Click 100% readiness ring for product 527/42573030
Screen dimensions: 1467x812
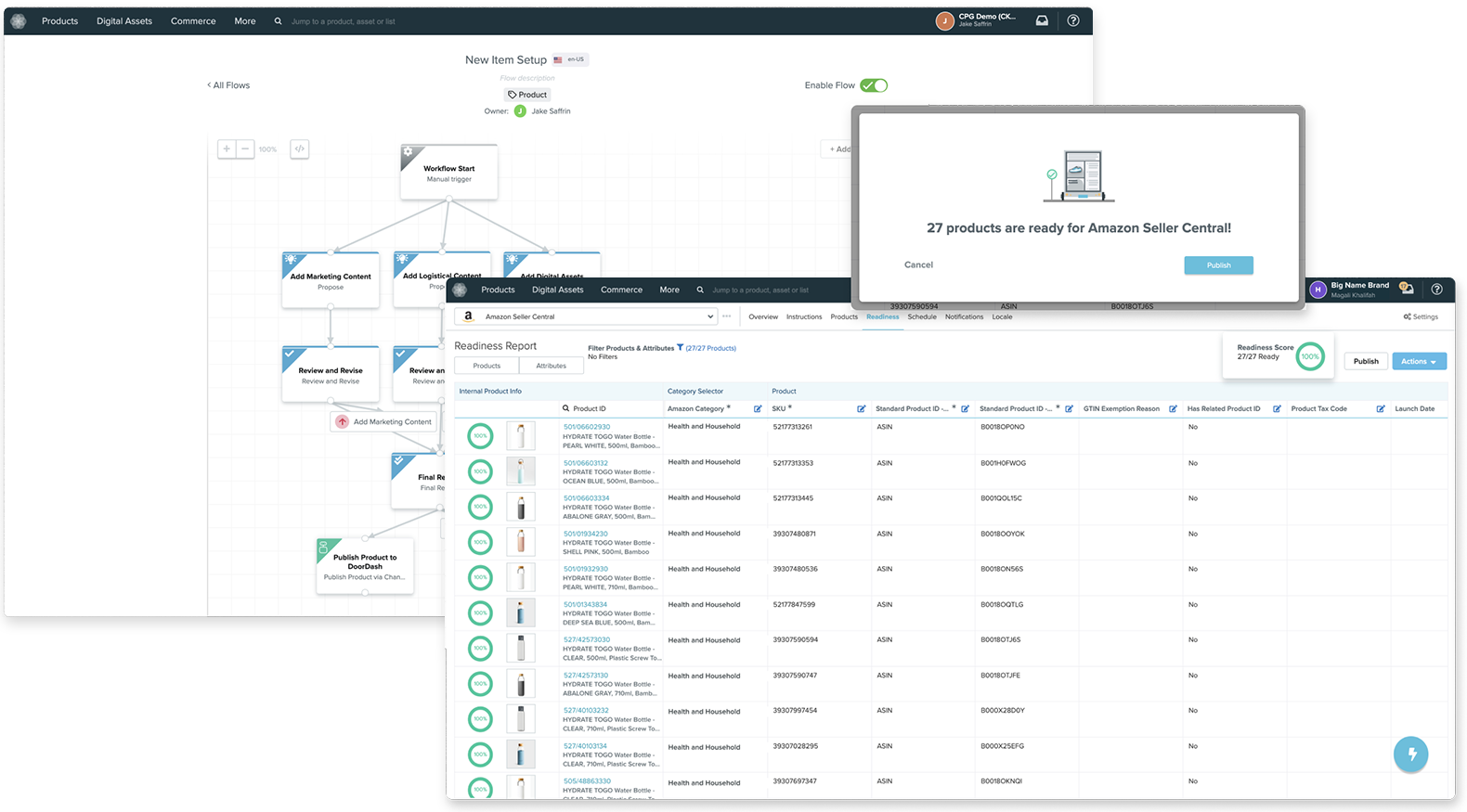click(x=480, y=648)
